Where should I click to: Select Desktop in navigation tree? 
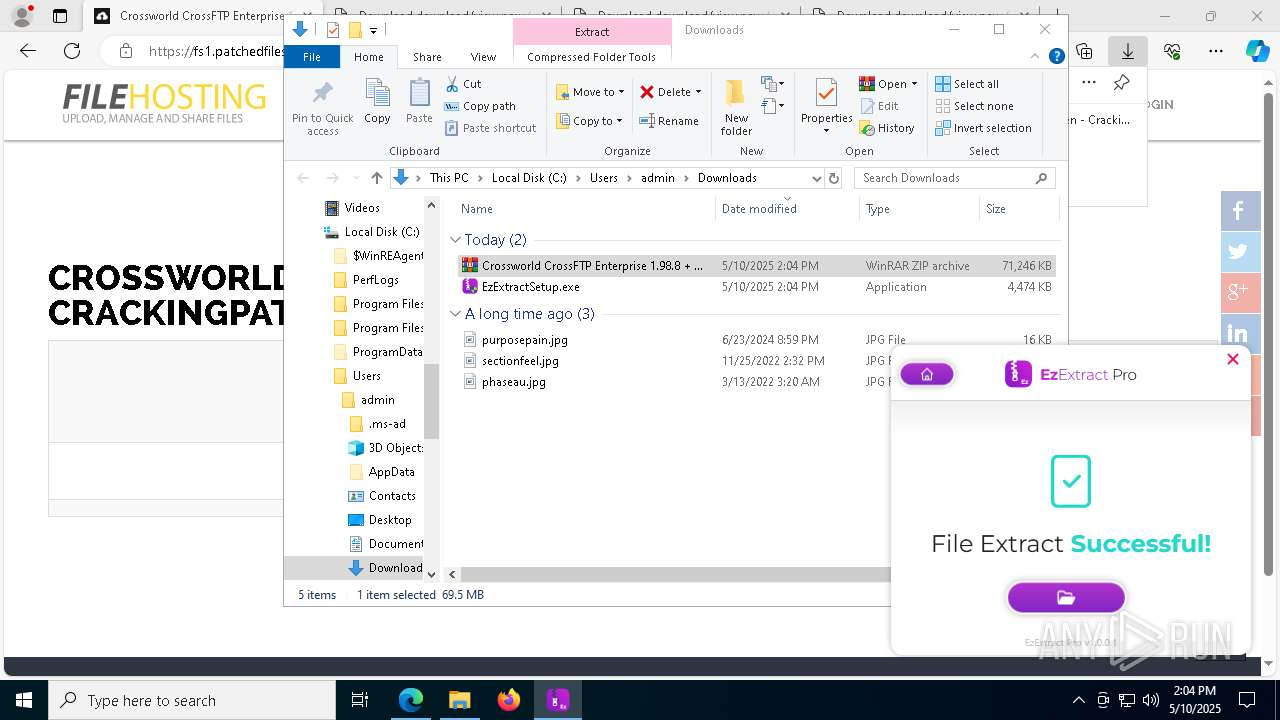(x=390, y=520)
